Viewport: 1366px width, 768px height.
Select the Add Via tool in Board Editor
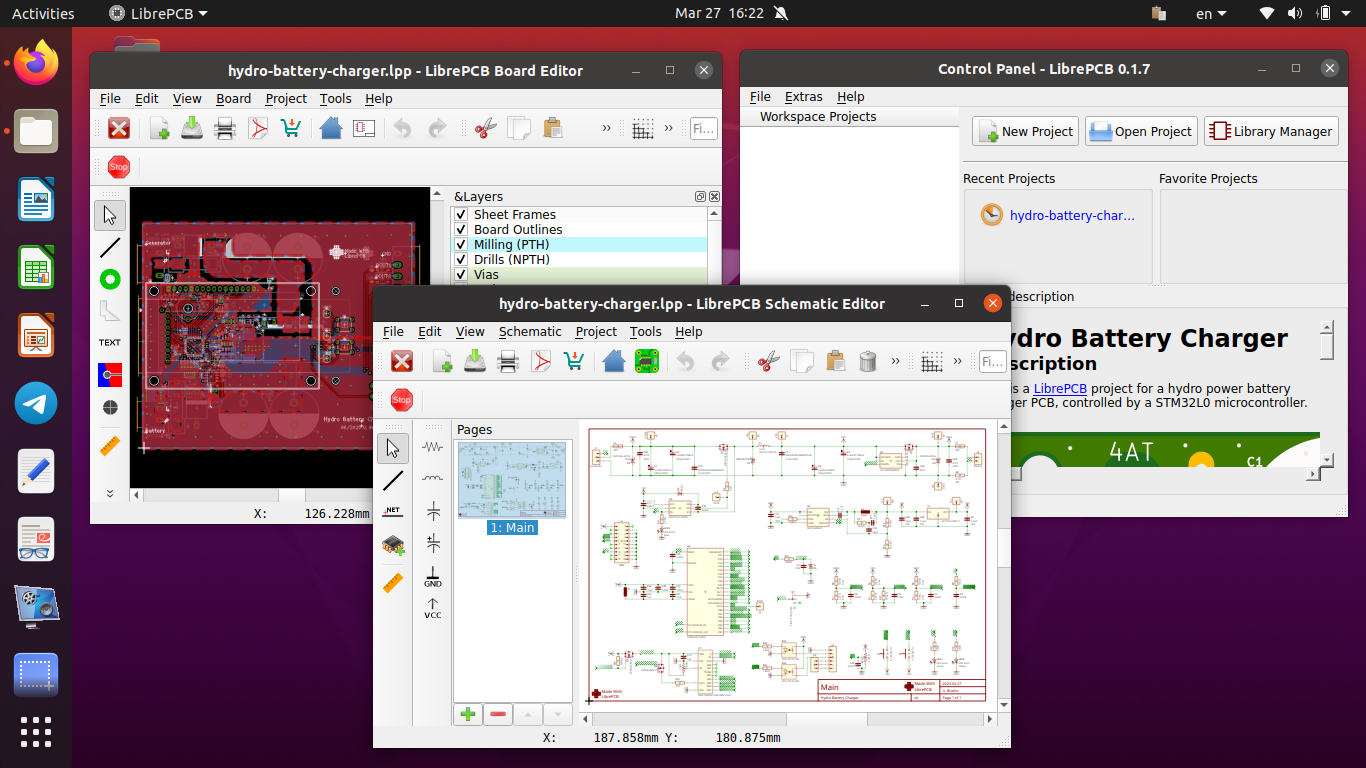pyautogui.click(x=110, y=280)
